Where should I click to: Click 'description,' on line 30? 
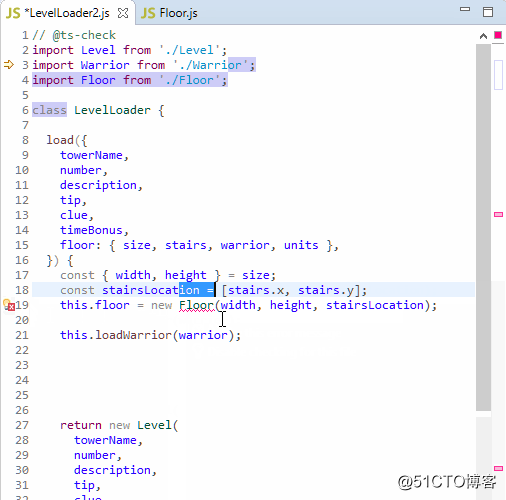(115, 471)
